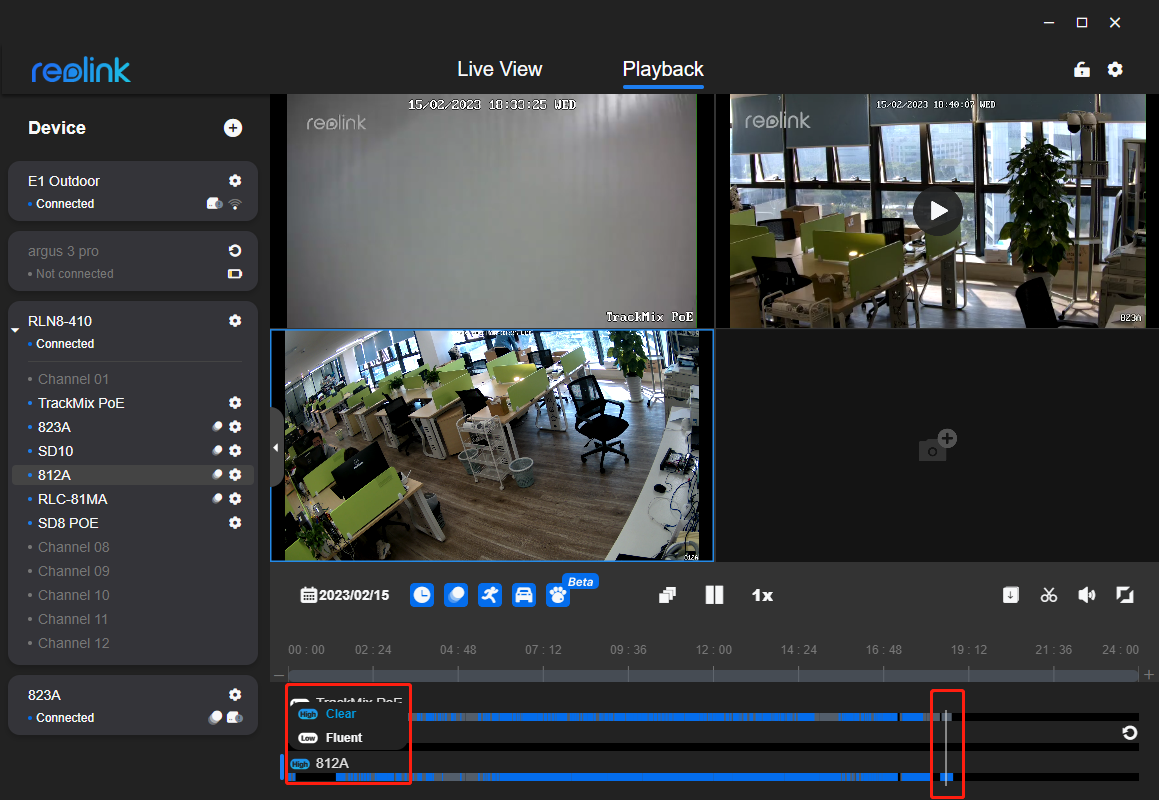Image resolution: width=1159 pixels, height=800 pixels.
Task: Click the lock icon in the header
Action: pyautogui.click(x=1081, y=70)
